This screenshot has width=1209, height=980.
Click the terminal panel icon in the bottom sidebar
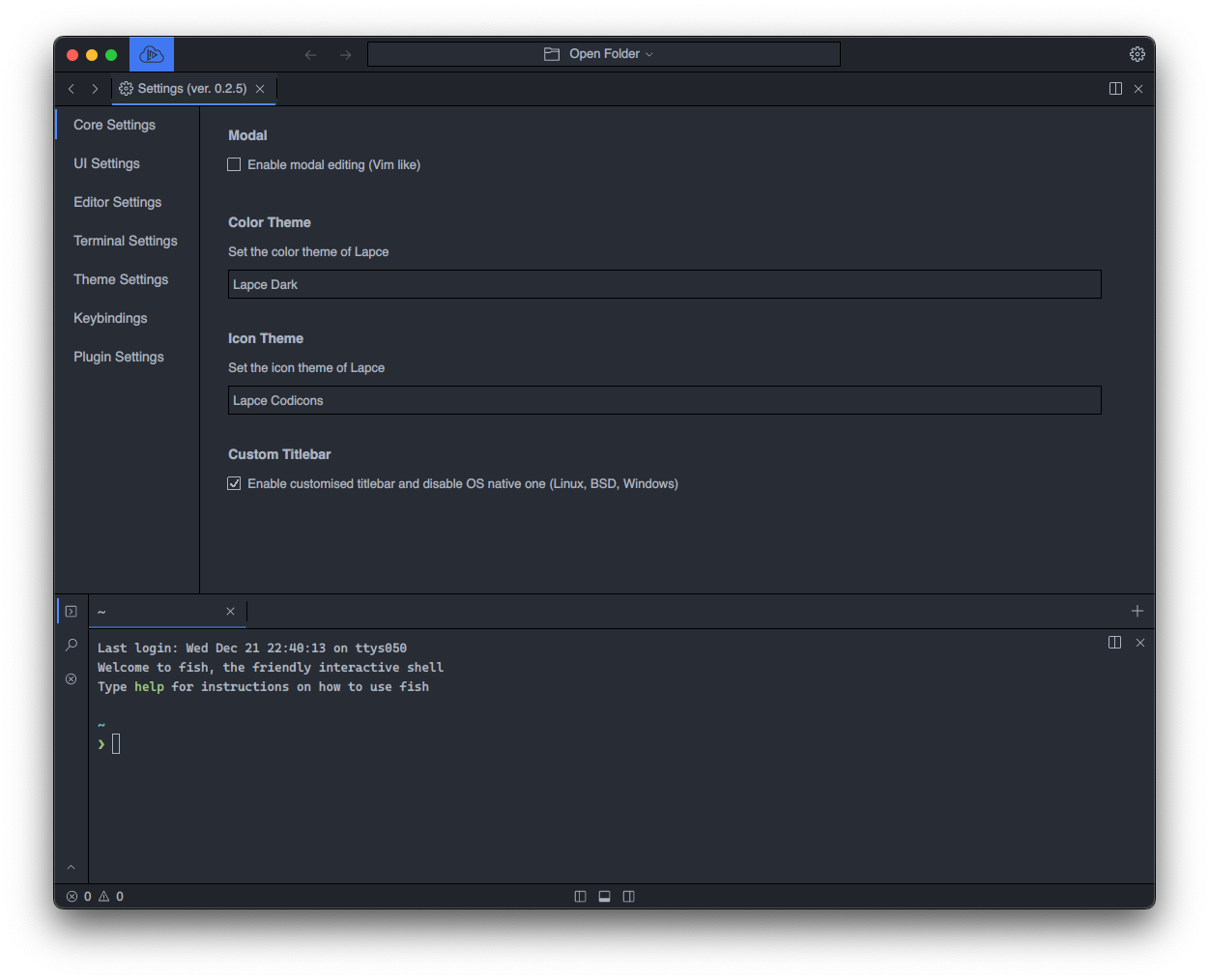(71, 611)
